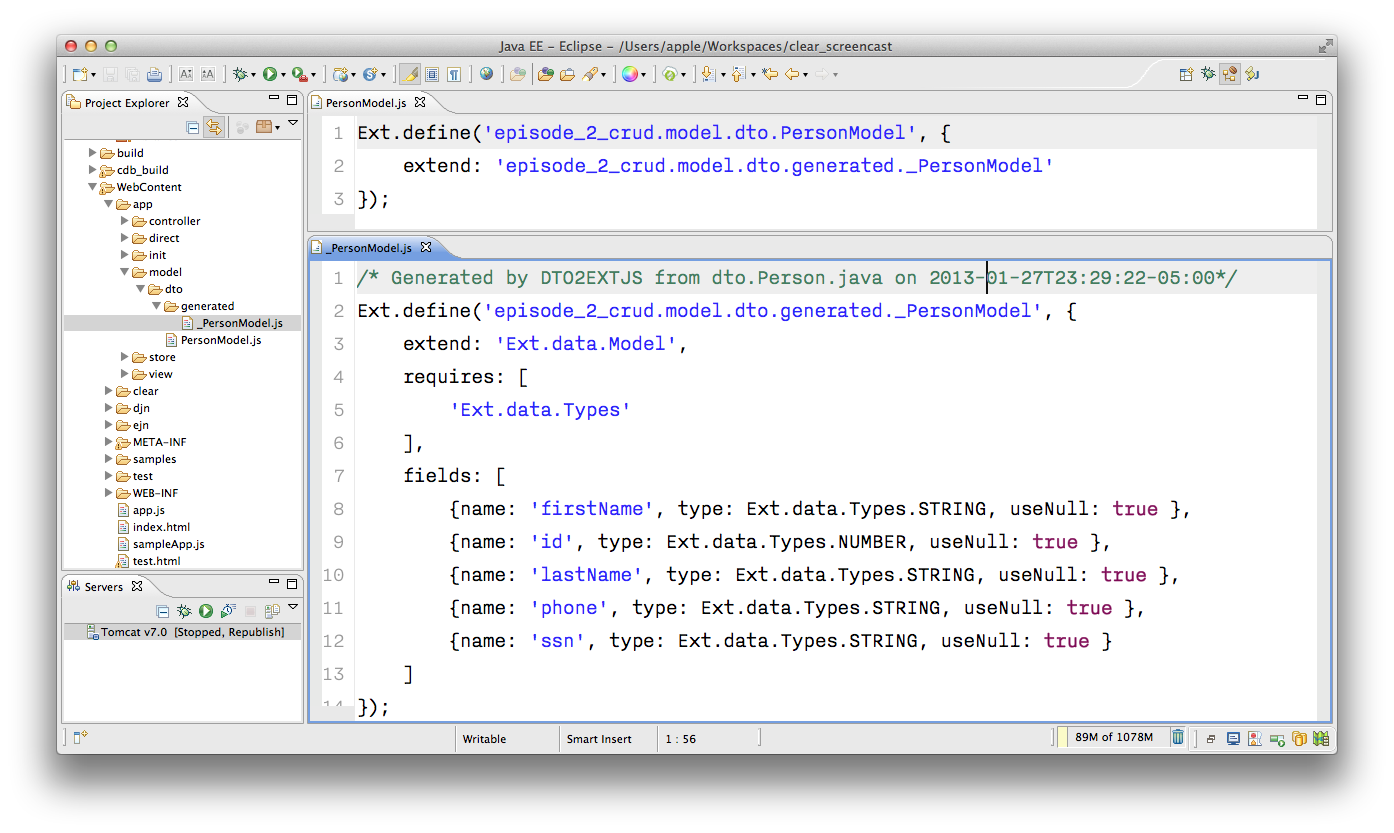This screenshot has width=1394, height=833.
Task: Click the Run button in main toolbar
Action: tap(270, 74)
